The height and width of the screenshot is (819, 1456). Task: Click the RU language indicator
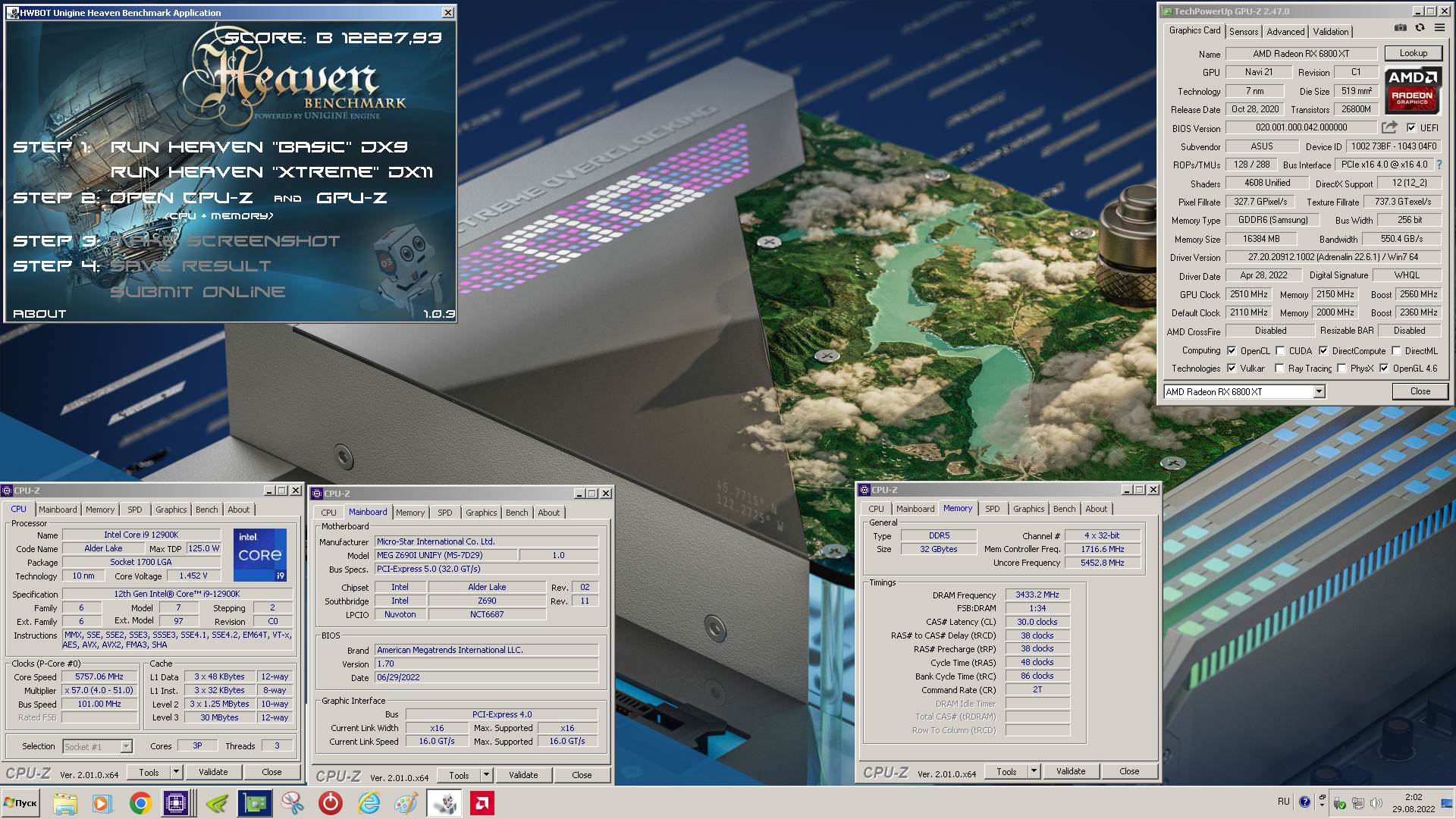[1283, 802]
